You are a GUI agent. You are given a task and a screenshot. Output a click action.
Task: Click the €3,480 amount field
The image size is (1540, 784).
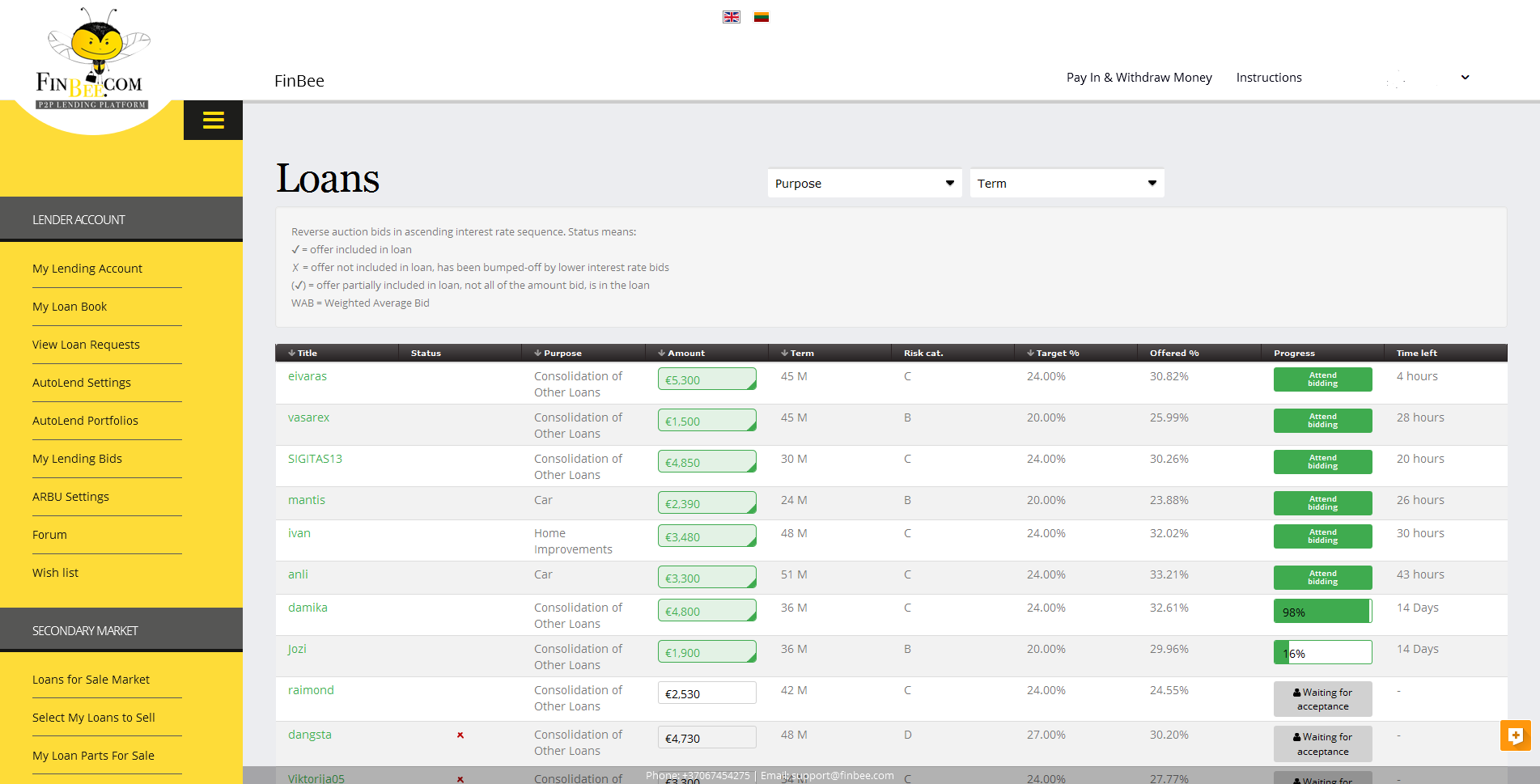tap(707, 536)
